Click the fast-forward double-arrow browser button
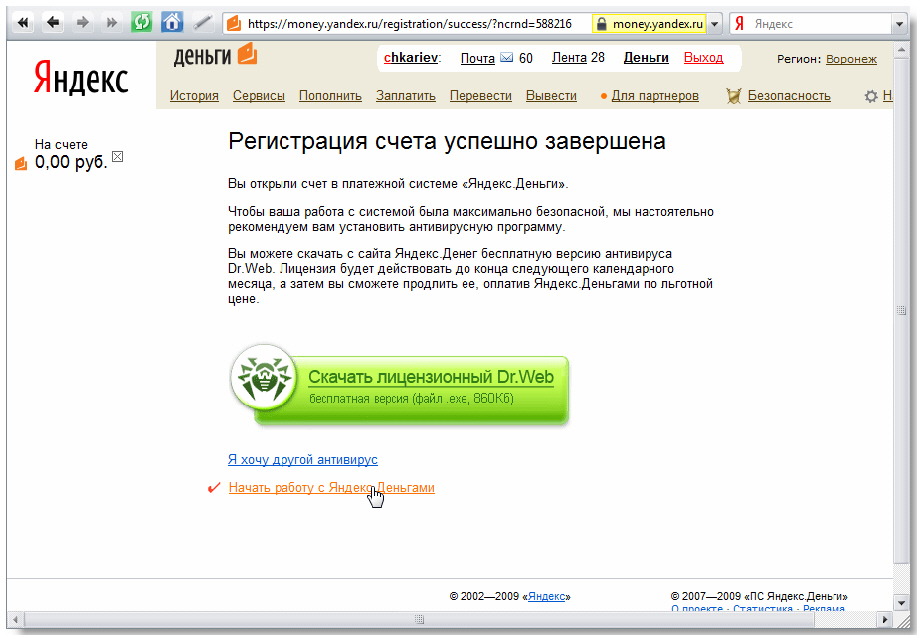917x635 pixels. coord(111,23)
